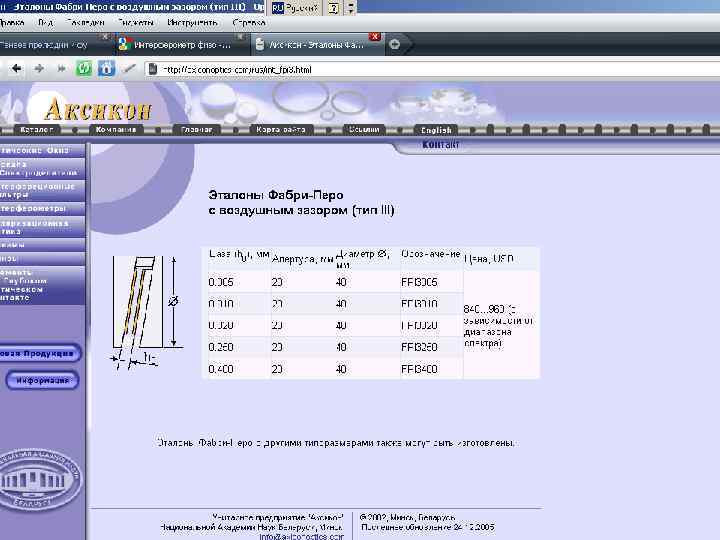Viewport: 720px width, 540px height.
Task: Open the Интерферометры sidebar item
Action: (x=42, y=208)
